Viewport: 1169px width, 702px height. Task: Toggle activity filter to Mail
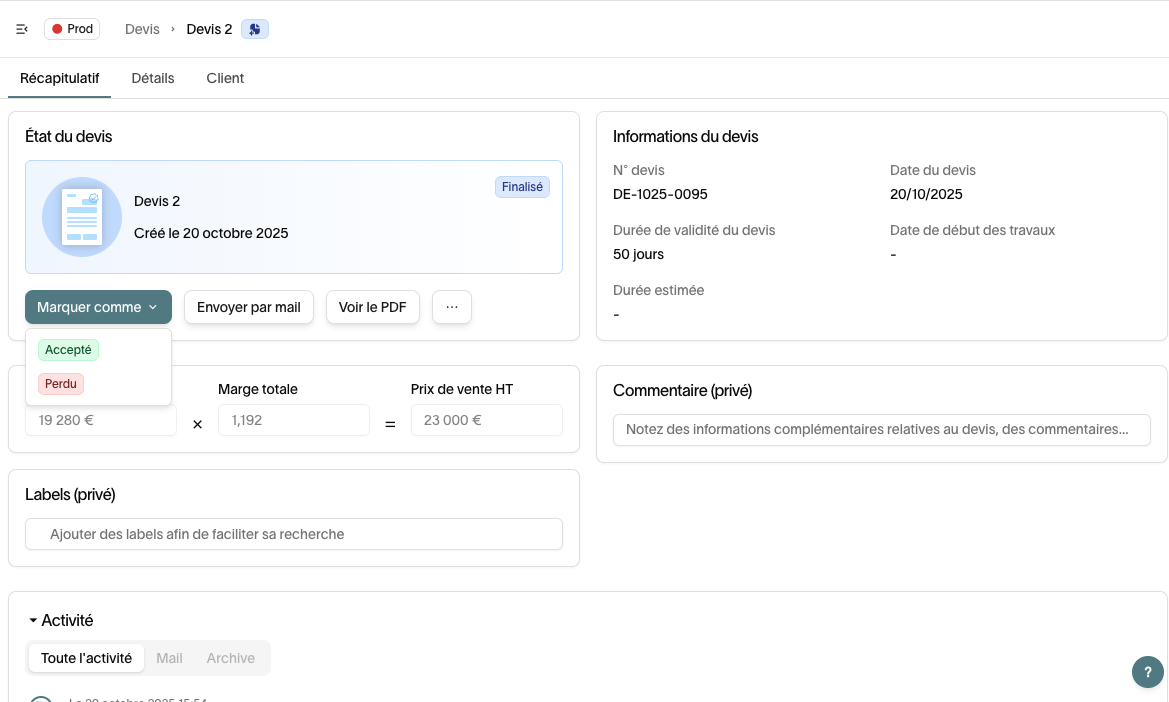pos(169,658)
